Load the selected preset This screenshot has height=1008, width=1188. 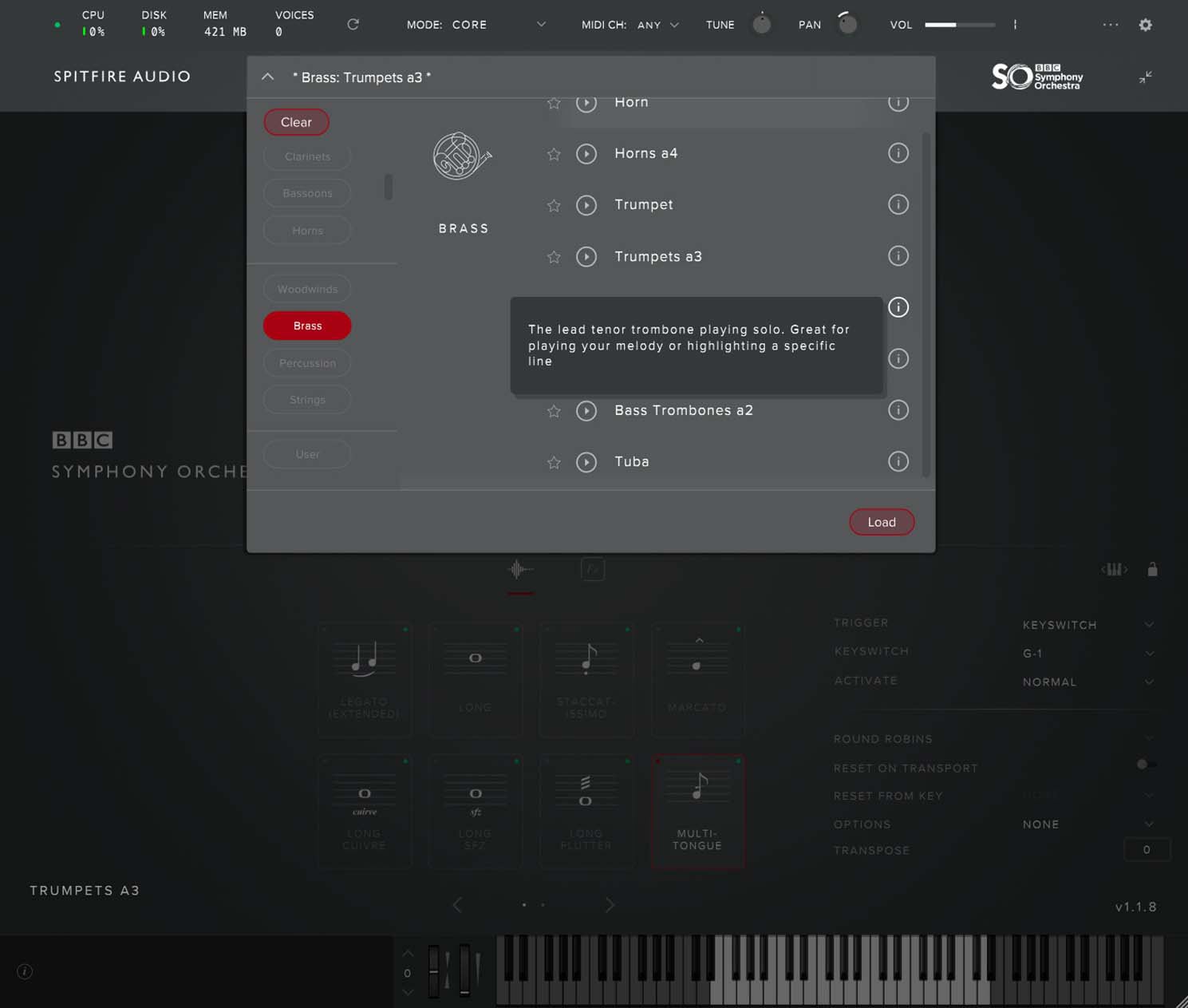coord(882,522)
